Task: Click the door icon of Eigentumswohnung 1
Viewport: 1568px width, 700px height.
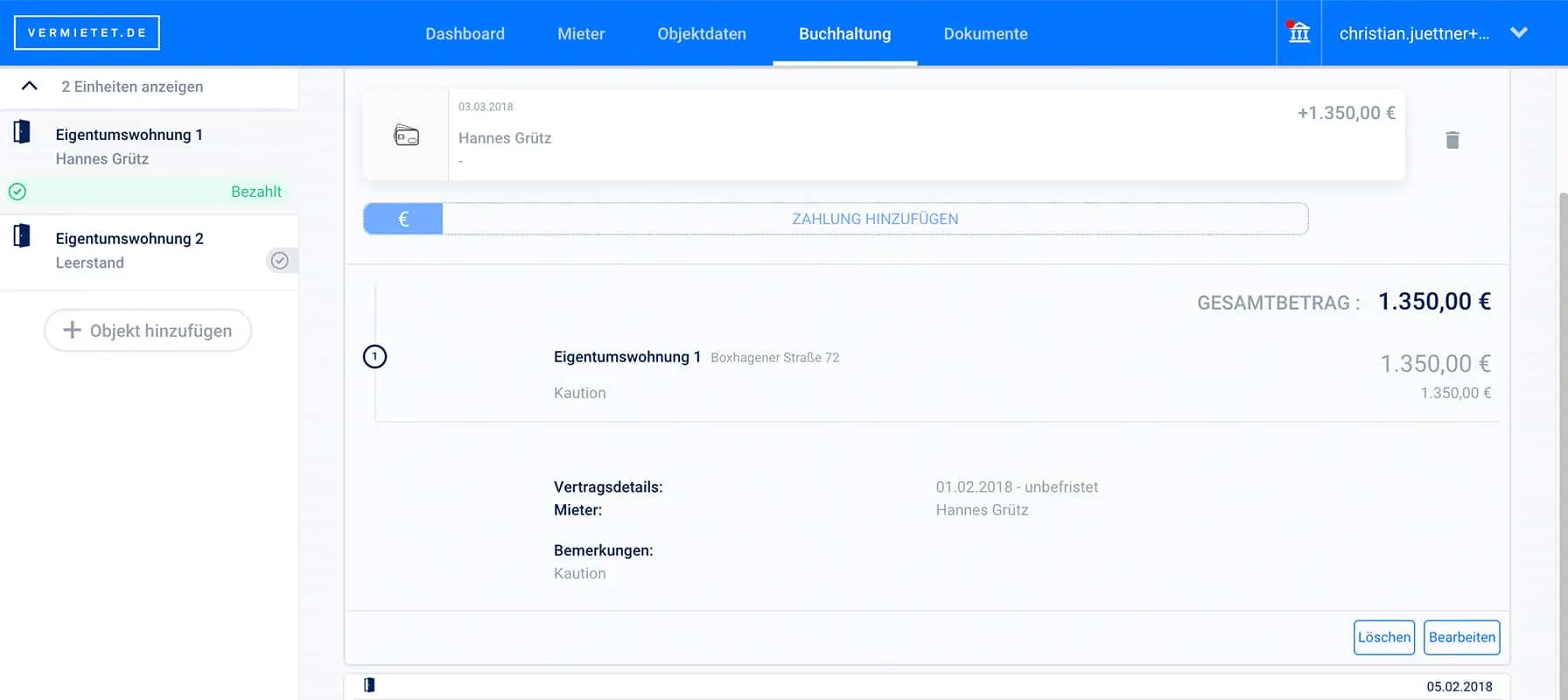Action: pos(22,132)
